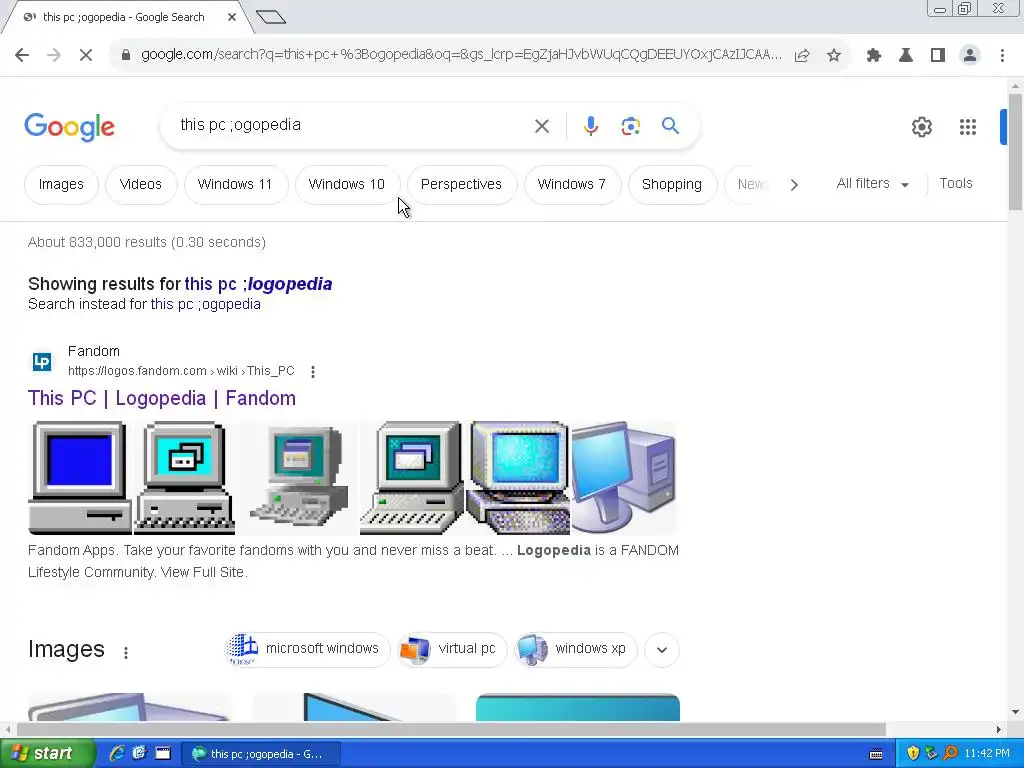Viewport: 1024px width, 768px height.
Task: Select the Windows 11 filter chip
Action: pos(235,185)
